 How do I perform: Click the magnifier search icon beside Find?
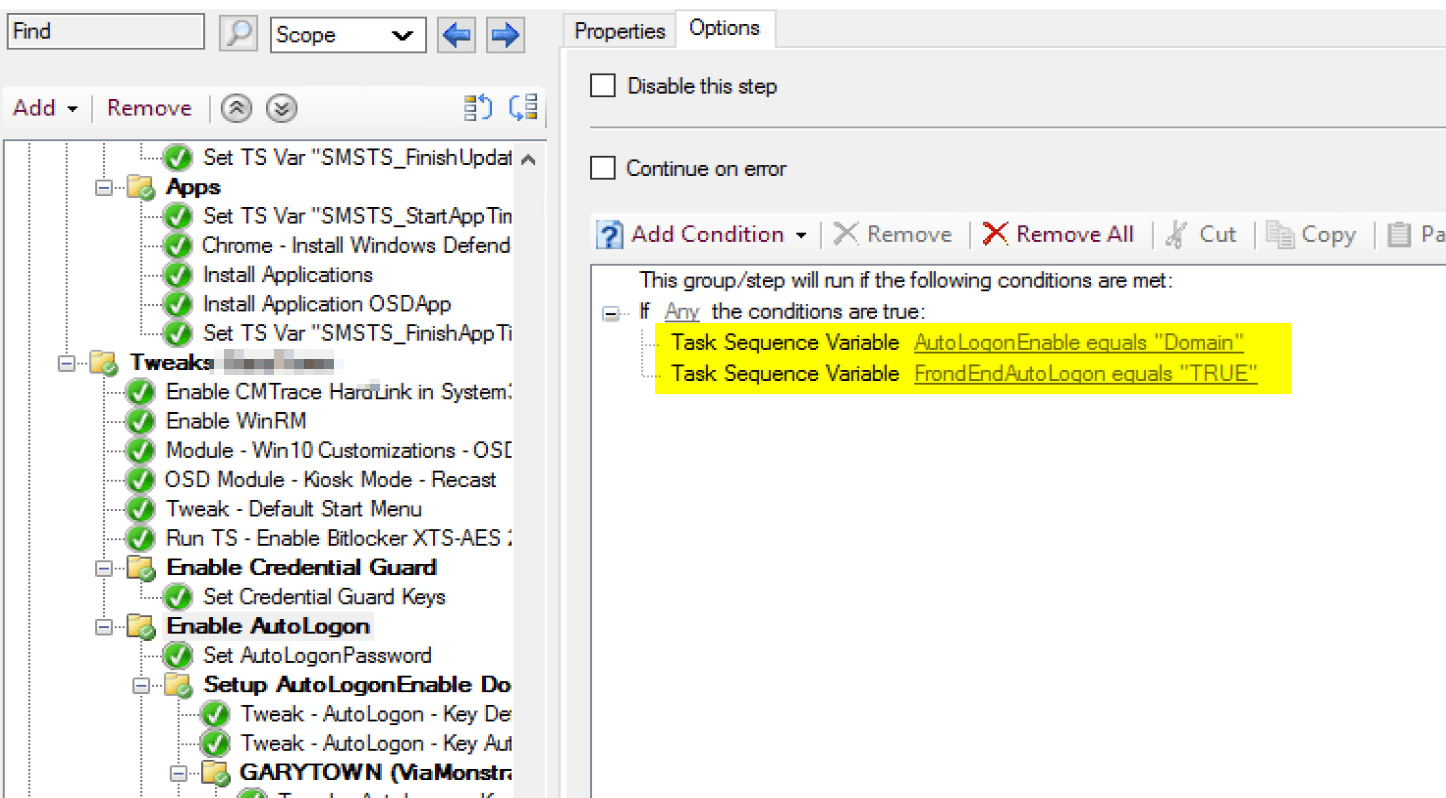point(240,34)
